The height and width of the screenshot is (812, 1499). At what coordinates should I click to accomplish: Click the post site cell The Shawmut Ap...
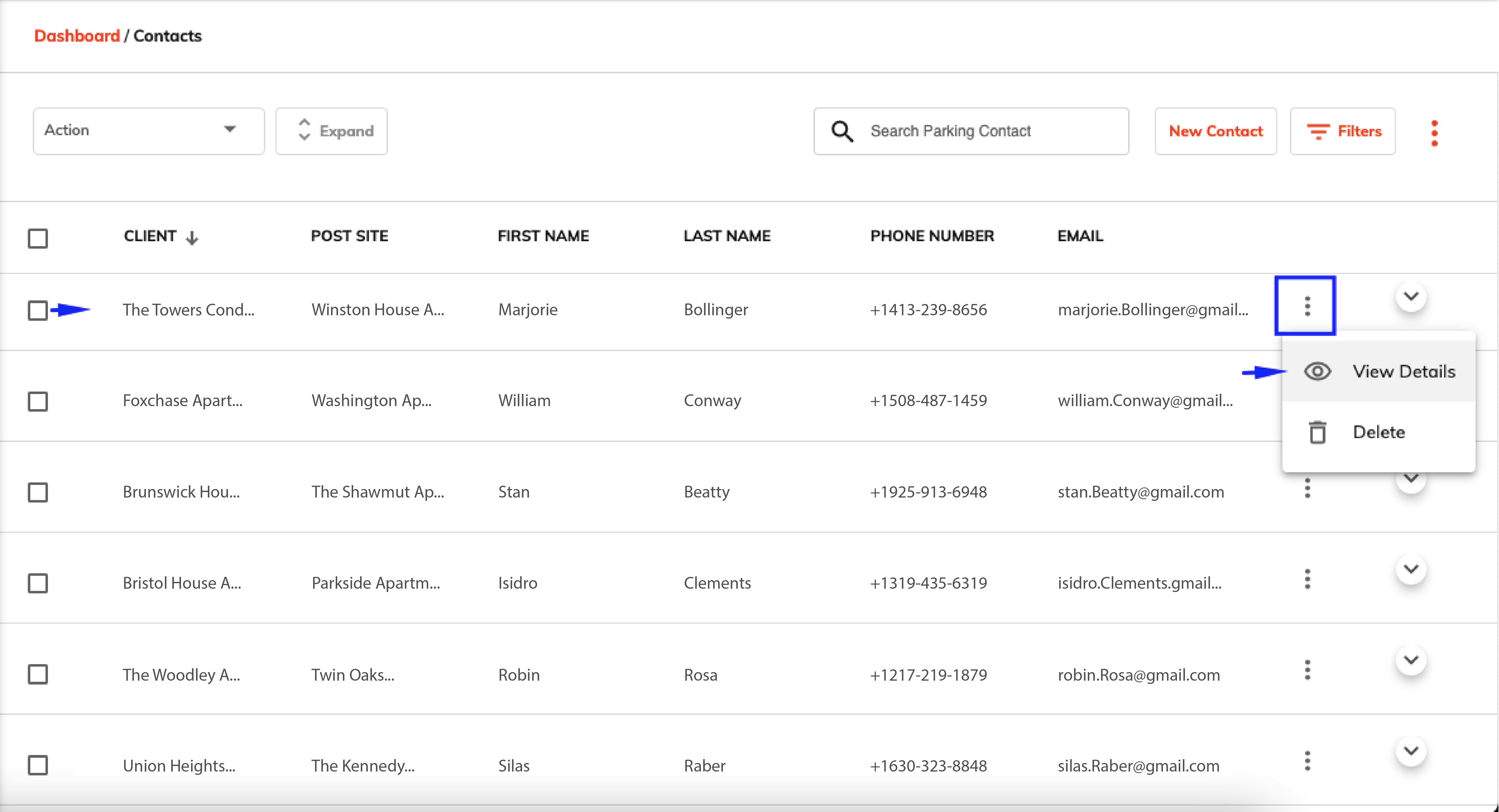pyautogui.click(x=378, y=492)
